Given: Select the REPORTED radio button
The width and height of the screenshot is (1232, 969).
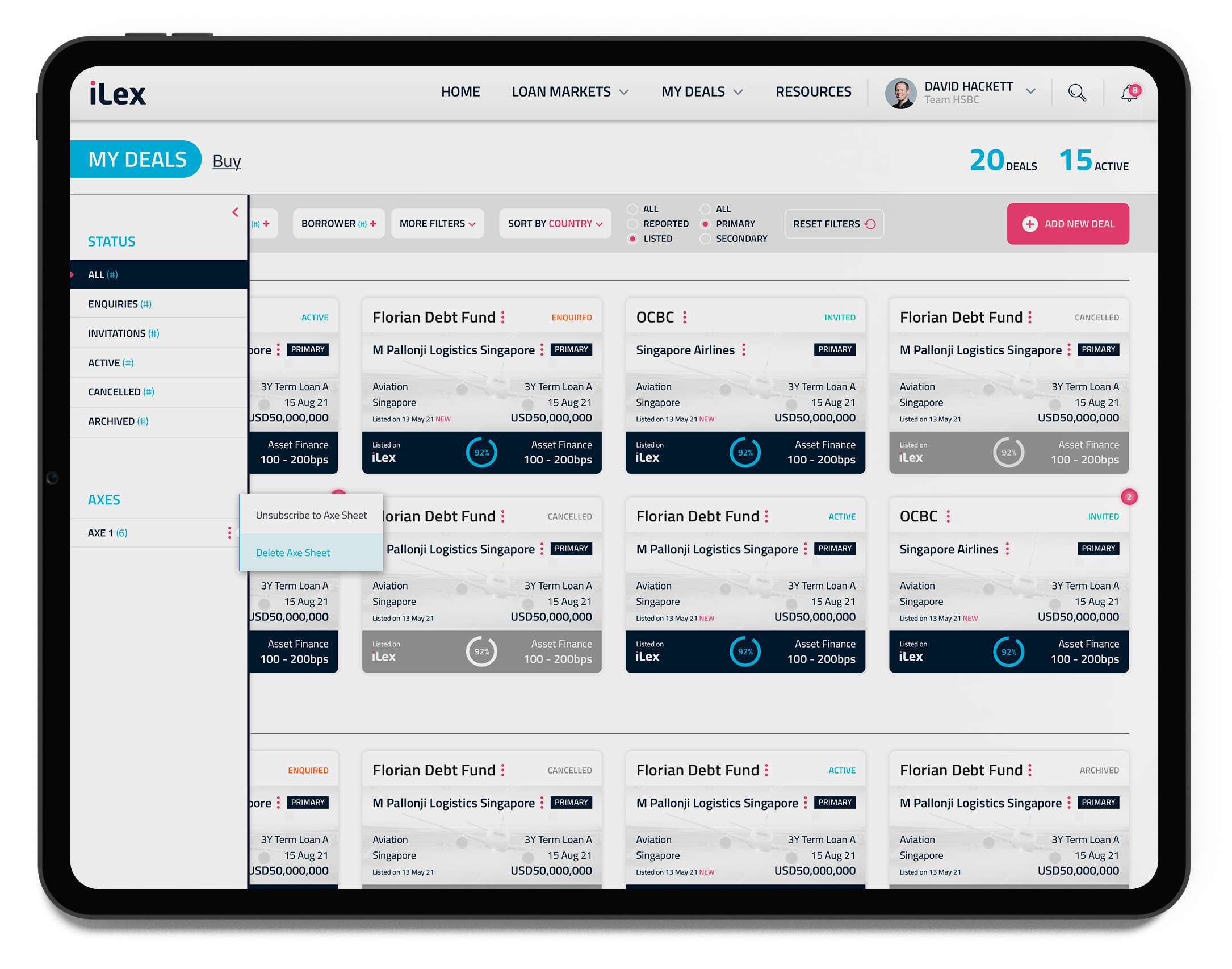Looking at the screenshot, I should click(632, 224).
